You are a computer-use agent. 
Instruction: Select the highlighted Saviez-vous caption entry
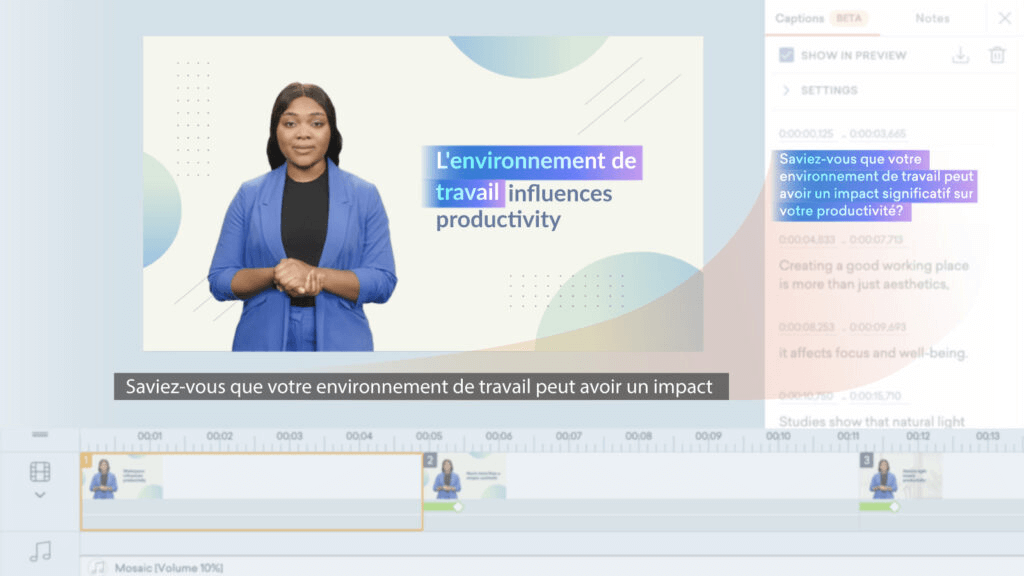(x=875, y=186)
